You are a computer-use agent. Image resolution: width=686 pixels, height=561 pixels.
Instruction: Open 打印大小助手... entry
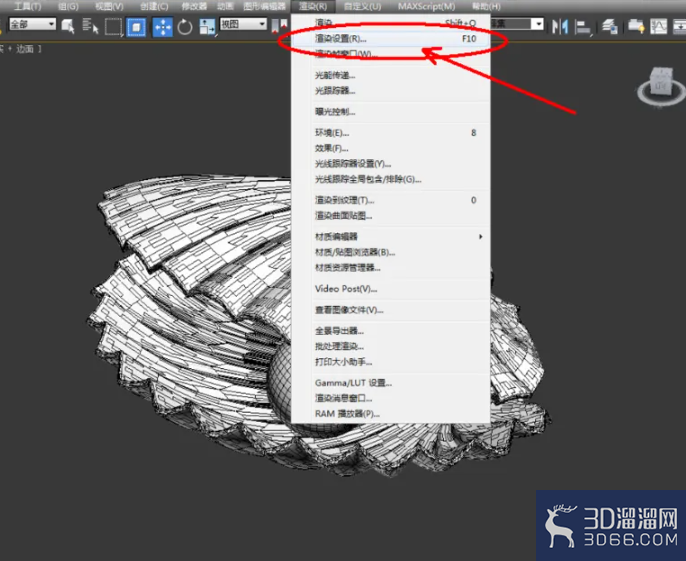[x=391, y=362]
